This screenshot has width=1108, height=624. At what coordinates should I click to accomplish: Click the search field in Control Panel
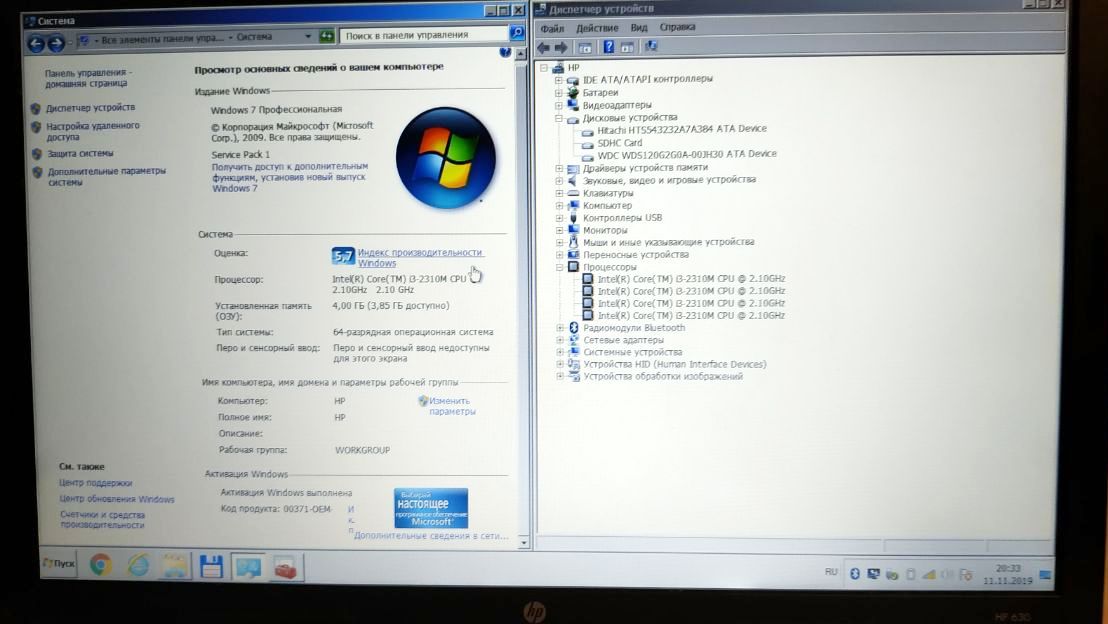[x=425, y=35]
